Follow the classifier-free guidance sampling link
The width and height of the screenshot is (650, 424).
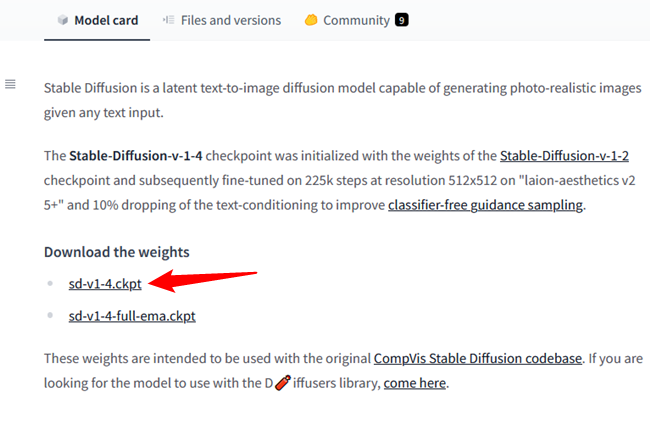(x=485, y=206)
